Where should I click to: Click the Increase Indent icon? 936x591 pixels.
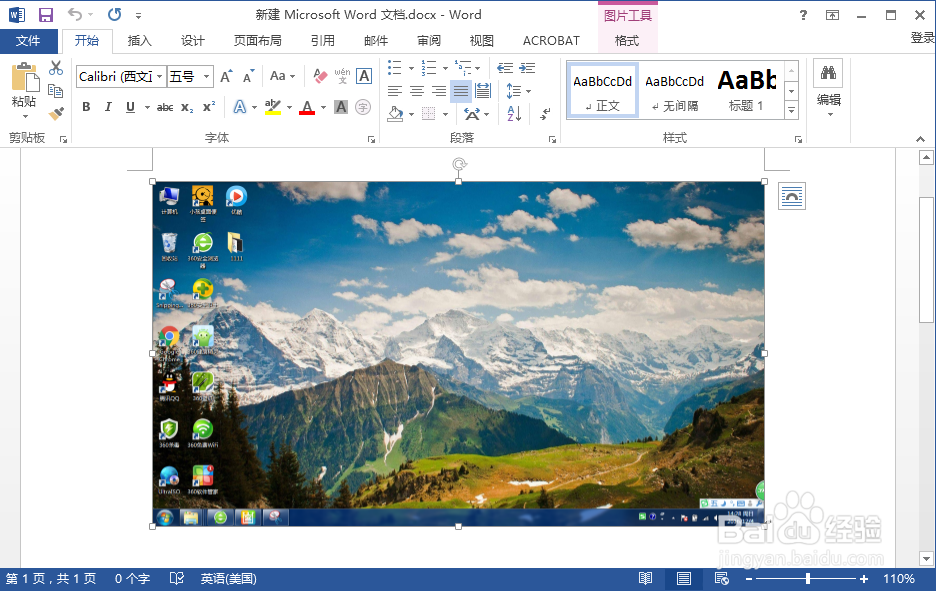527,68
